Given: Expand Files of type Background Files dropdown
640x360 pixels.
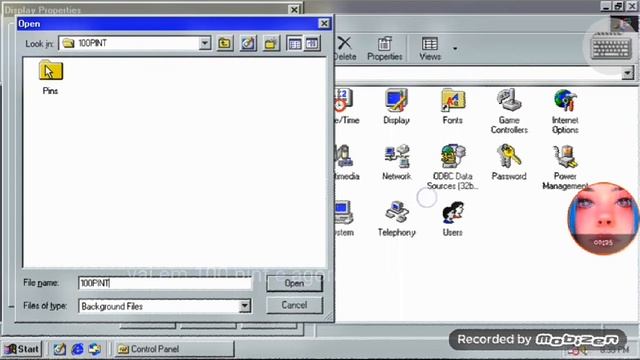Looking at the screenshot, I should pos(244,306).
